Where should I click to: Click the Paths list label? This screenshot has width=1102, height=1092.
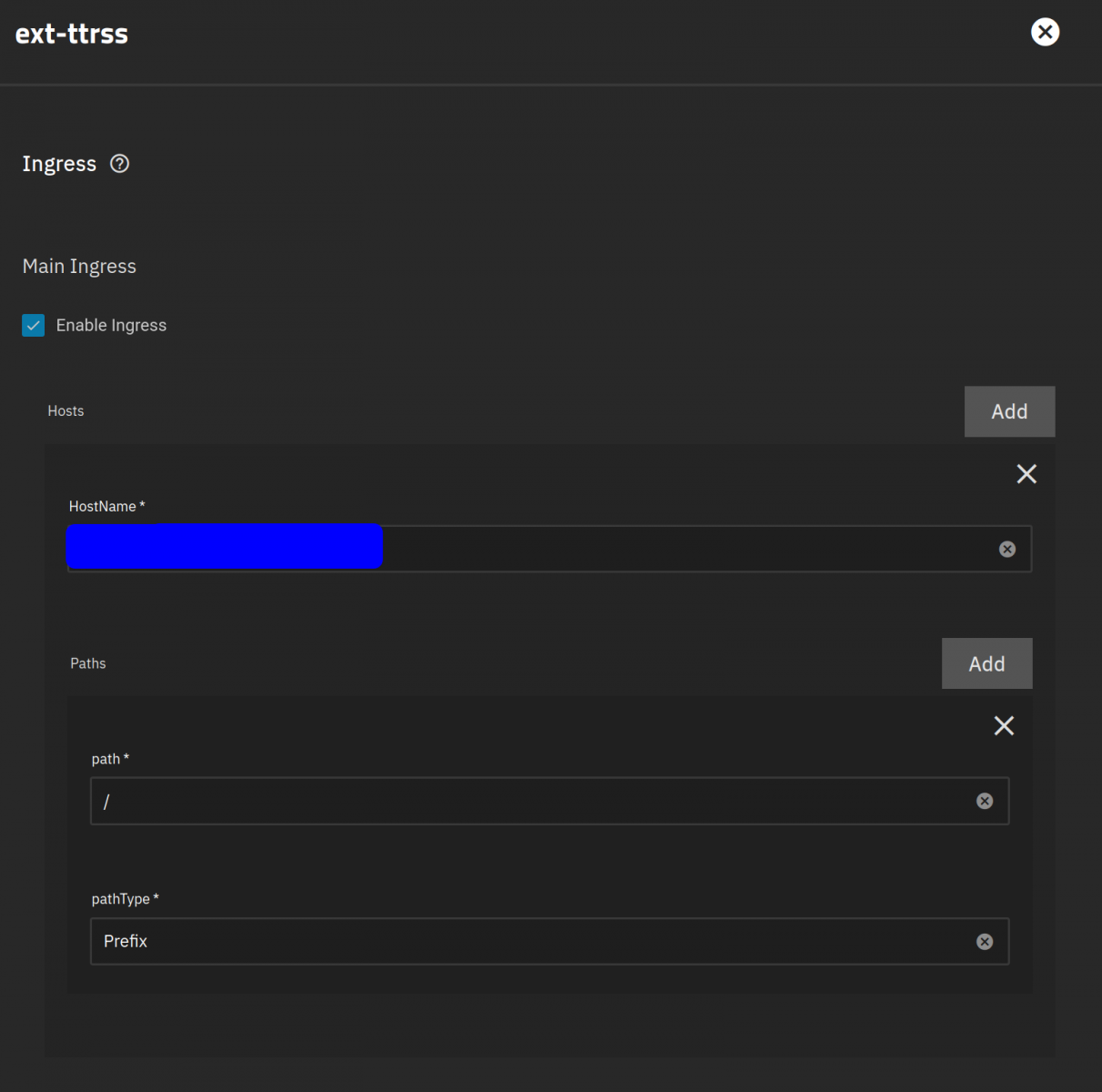(x=87, y=663)
